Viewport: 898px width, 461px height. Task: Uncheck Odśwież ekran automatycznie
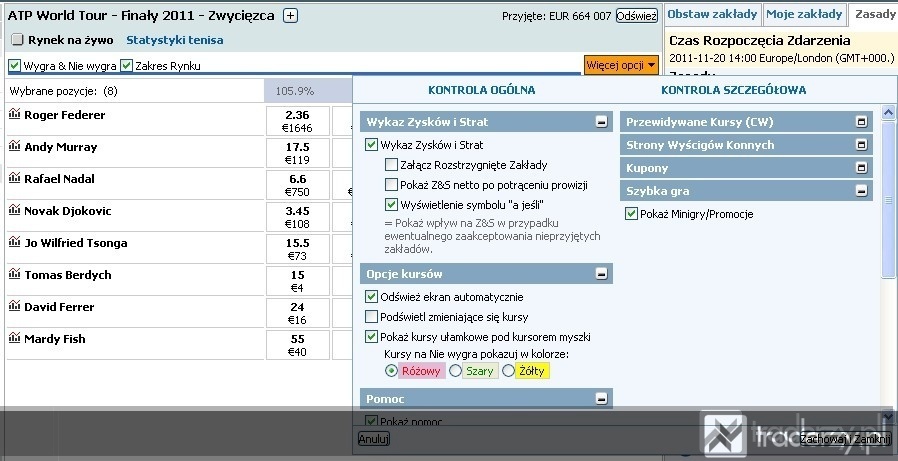[x=371, y=297]
